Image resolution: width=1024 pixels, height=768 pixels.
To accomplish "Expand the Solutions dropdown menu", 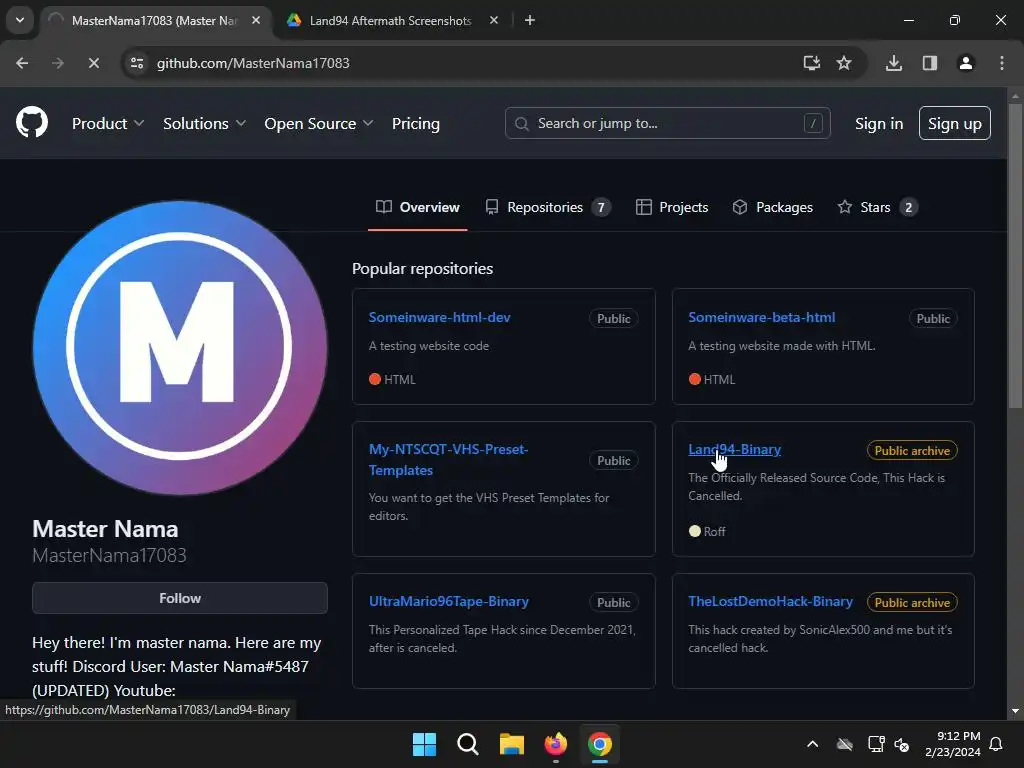I will pos(204,123).
